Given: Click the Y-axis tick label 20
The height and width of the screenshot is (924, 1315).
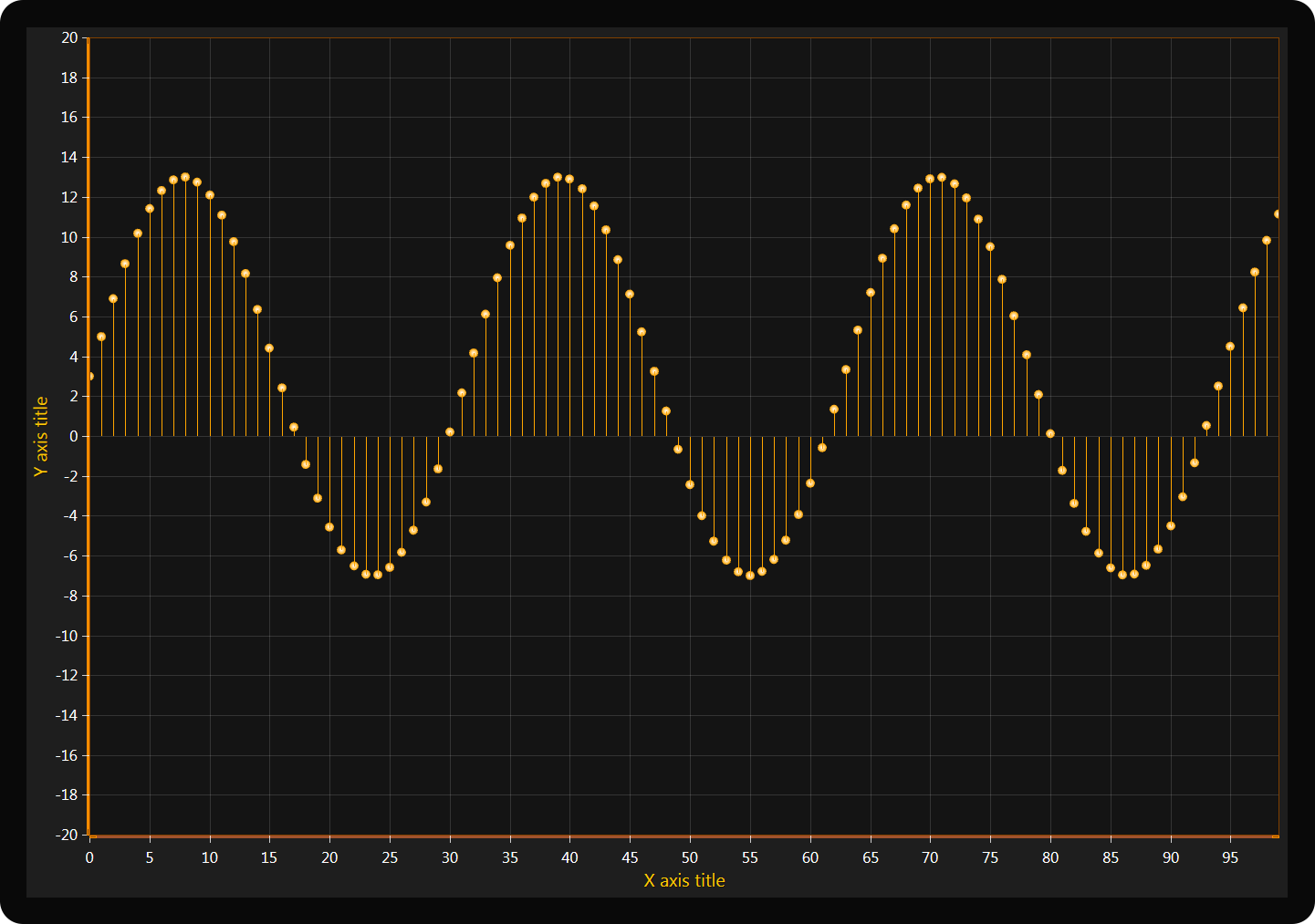Looking at the screenshot, I should pos(69,37).
